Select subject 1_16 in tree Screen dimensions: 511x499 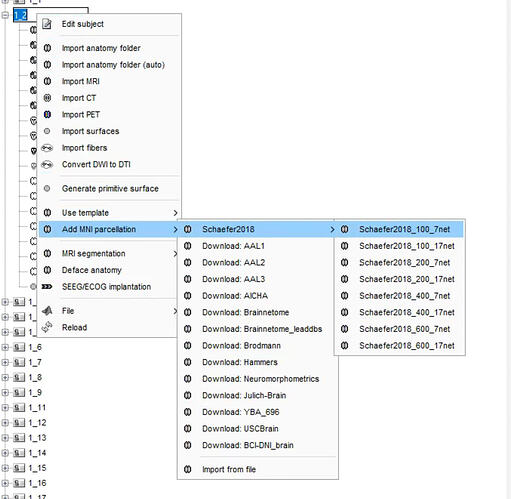tap(37, 483)
